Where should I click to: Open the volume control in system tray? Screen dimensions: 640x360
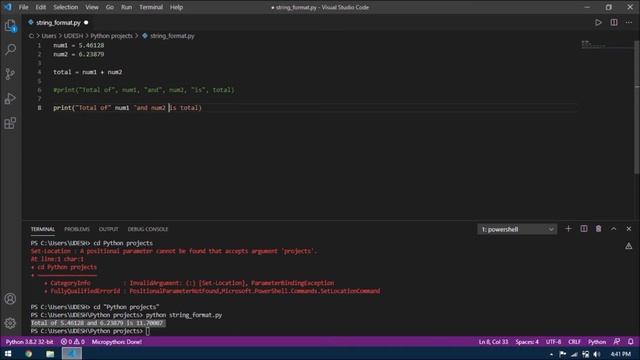click(597, 354)
